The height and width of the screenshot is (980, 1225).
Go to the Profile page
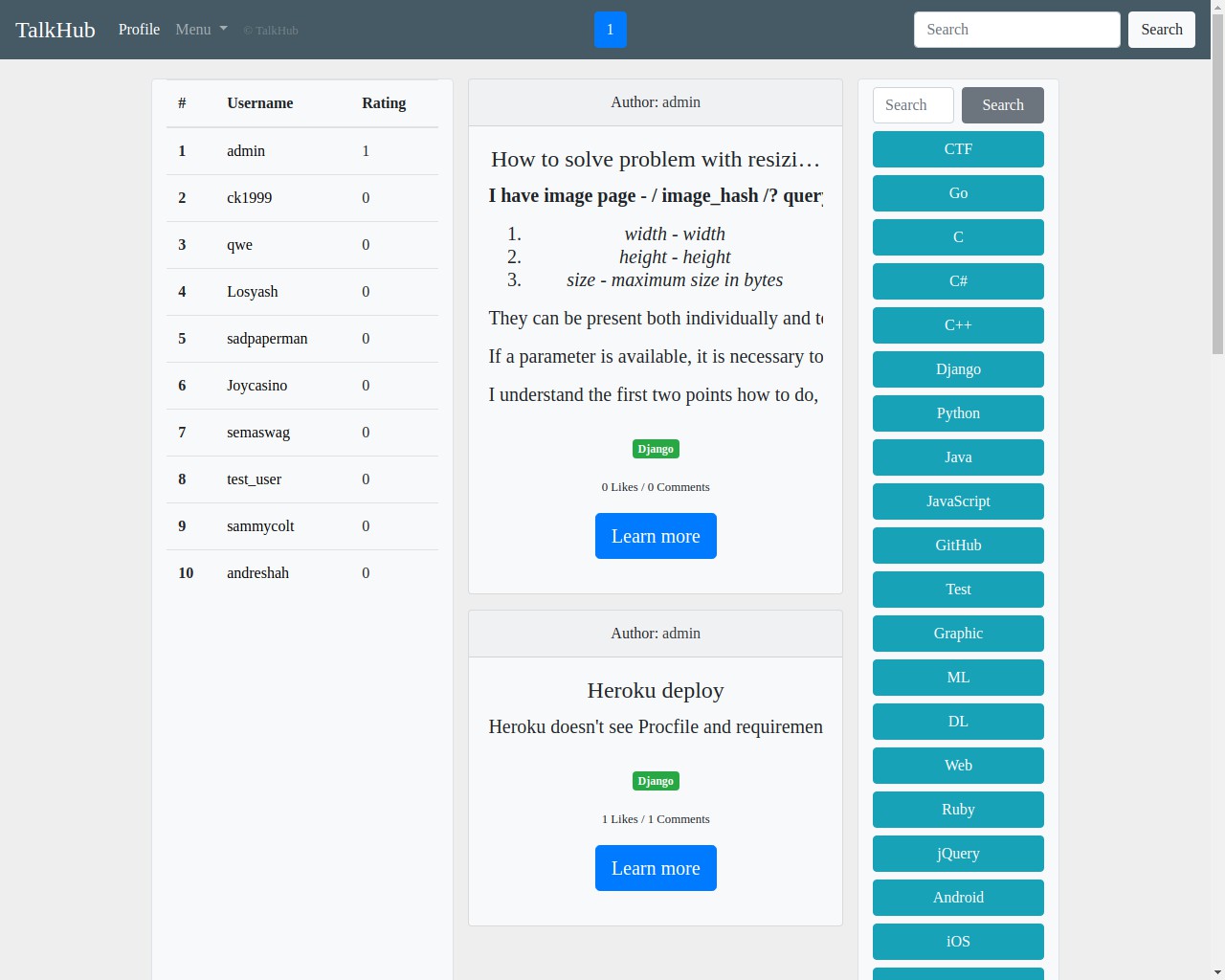pos(139,30)
